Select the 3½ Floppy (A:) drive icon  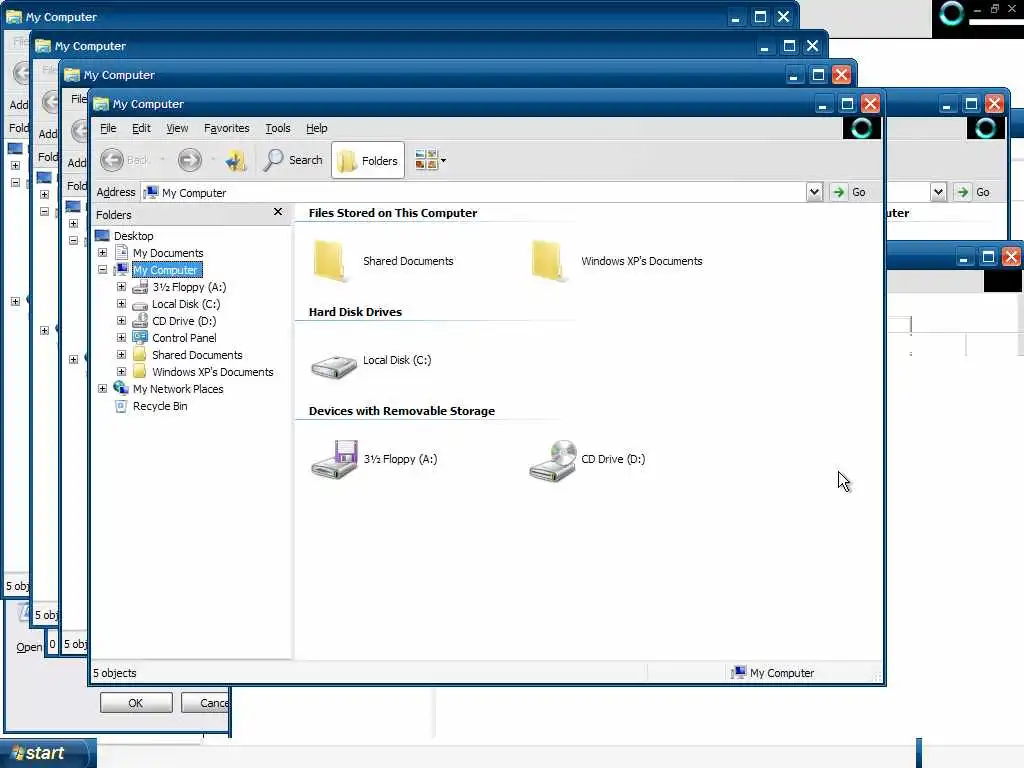point(334,460)
